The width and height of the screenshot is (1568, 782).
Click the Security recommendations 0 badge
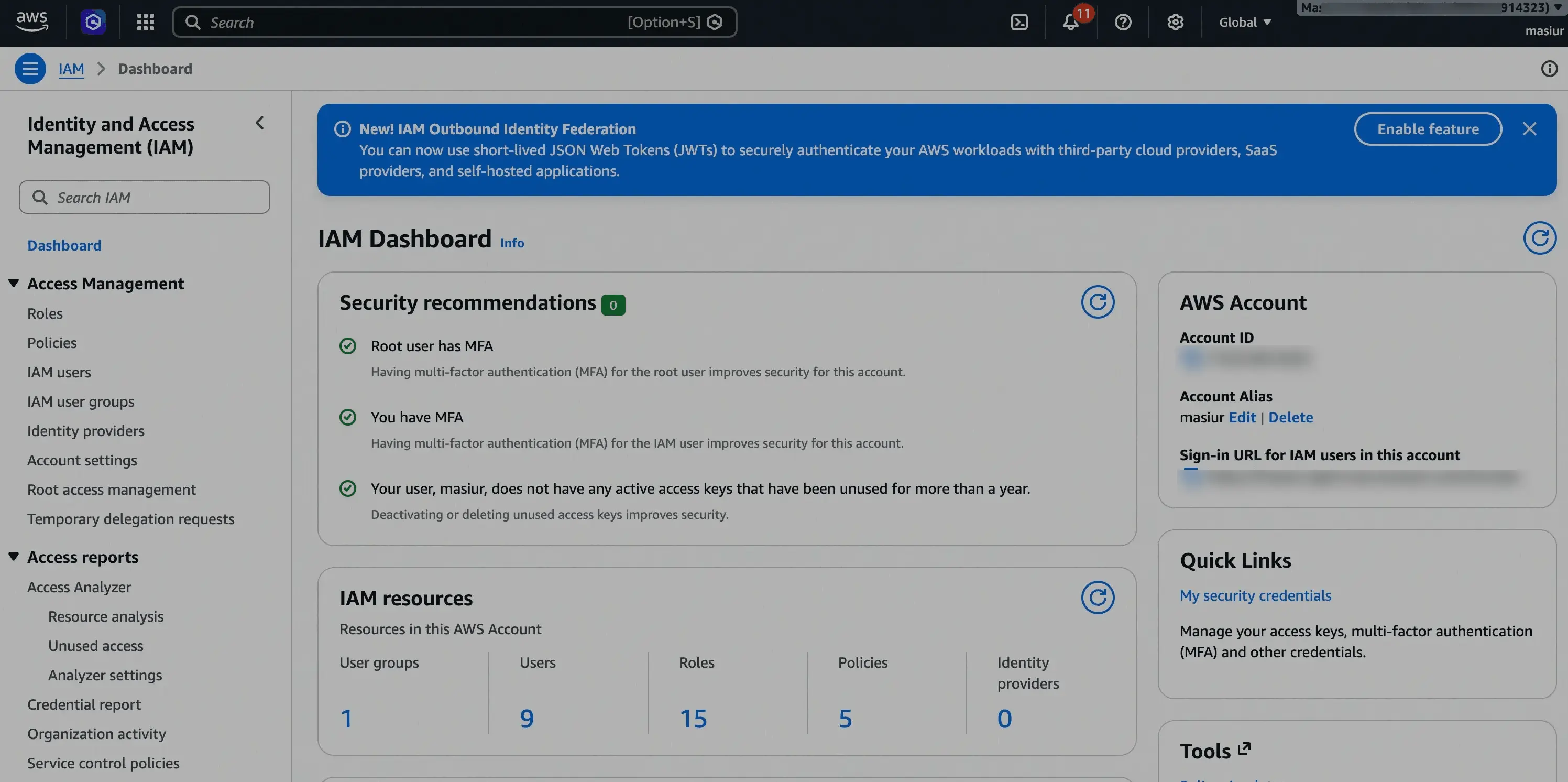tap(613, 305)
